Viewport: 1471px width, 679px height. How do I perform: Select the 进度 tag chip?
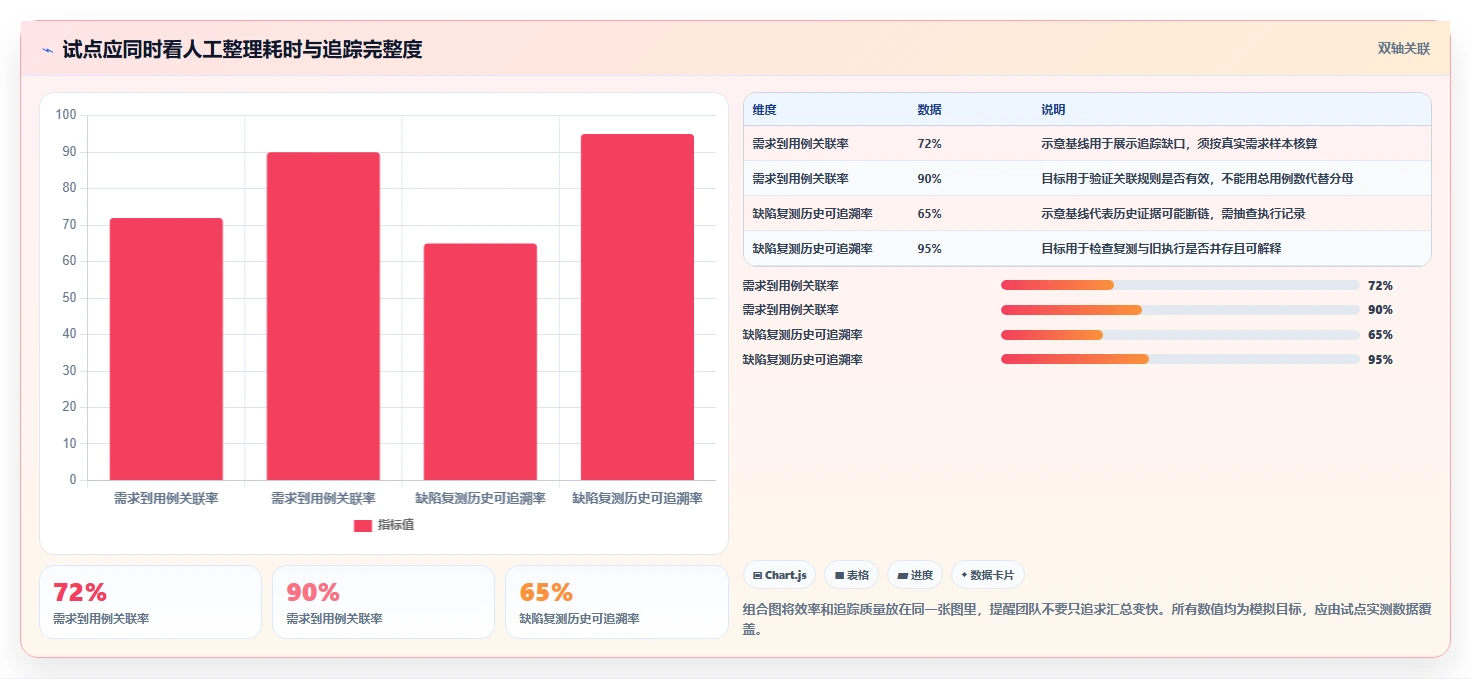pos(915,575)
